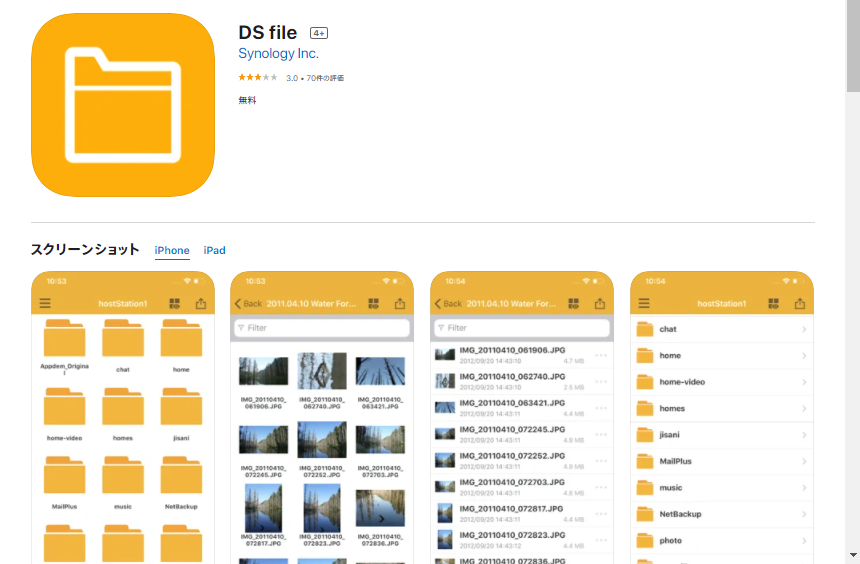Click share icon in third screenshot
Image resolution: width=860 pixels, height=564 pixels.
(x=600, y=303)
